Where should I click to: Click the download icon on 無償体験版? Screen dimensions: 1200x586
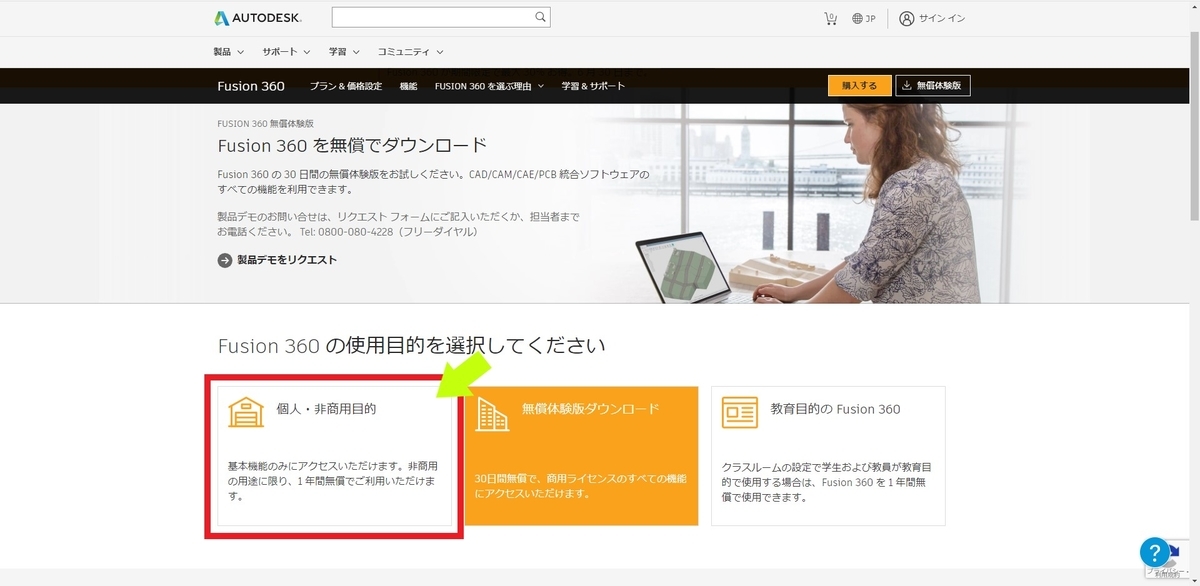907,85
